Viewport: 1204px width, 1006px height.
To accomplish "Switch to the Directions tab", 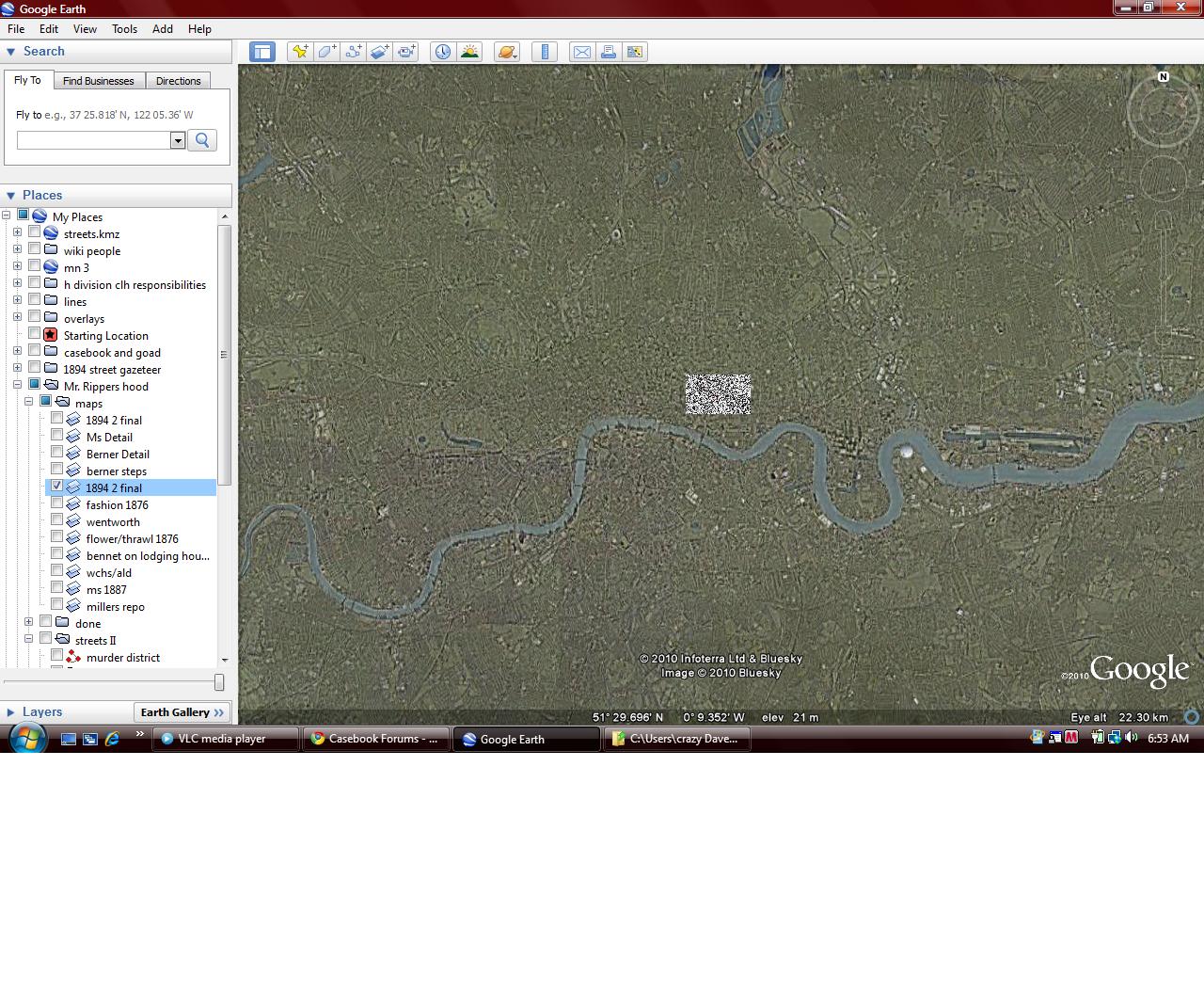I will (x=178, y=81).
